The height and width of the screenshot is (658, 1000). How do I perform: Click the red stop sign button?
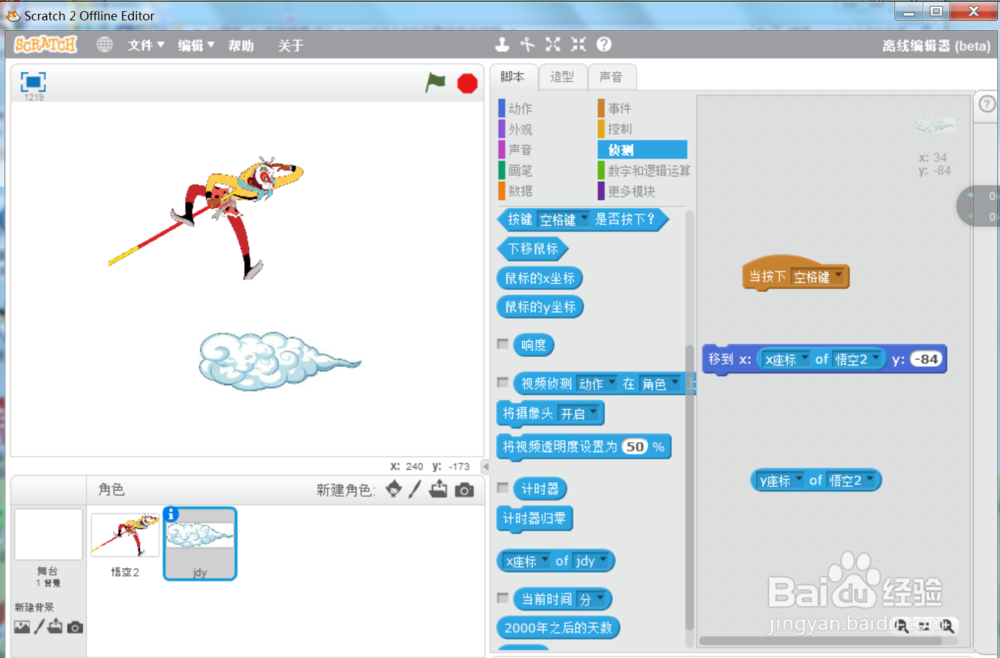(x=467, y=84)
